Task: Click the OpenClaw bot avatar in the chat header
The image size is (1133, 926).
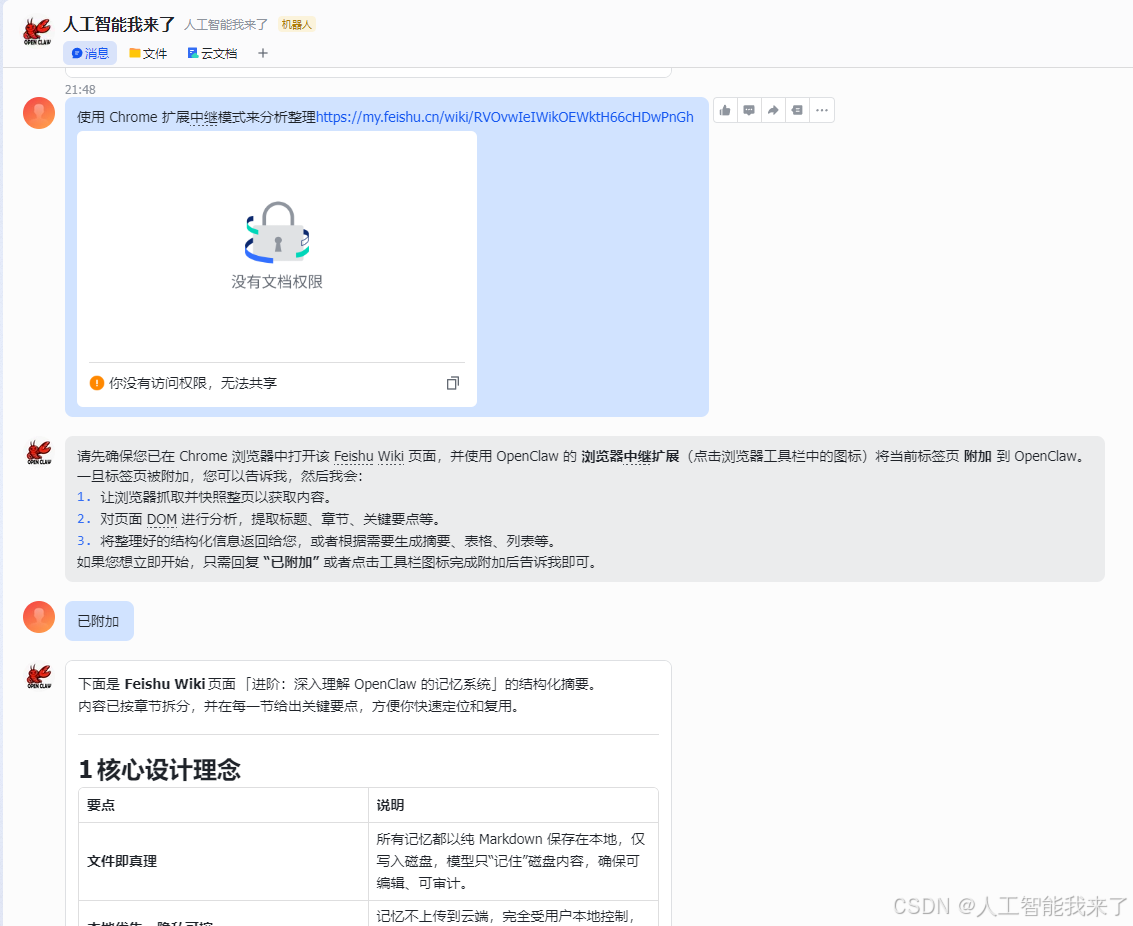Action: pyautogui.click(x=37, y=31)
